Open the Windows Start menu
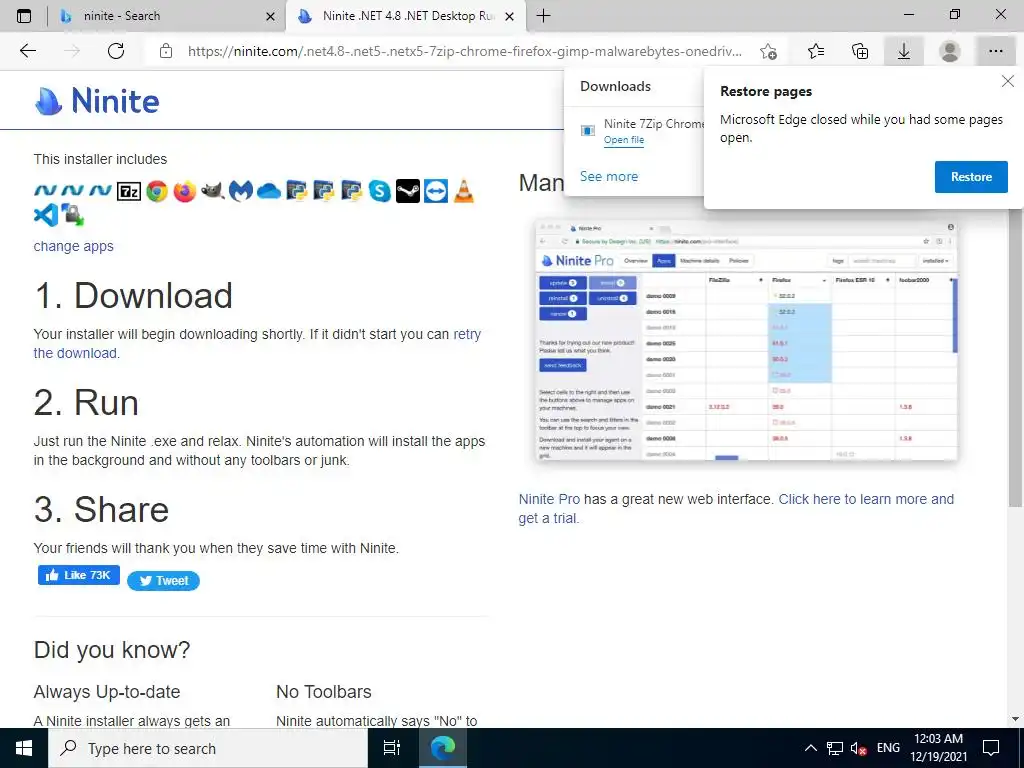The width and height of the screenshot is (1024, 768). pos(24,748)
